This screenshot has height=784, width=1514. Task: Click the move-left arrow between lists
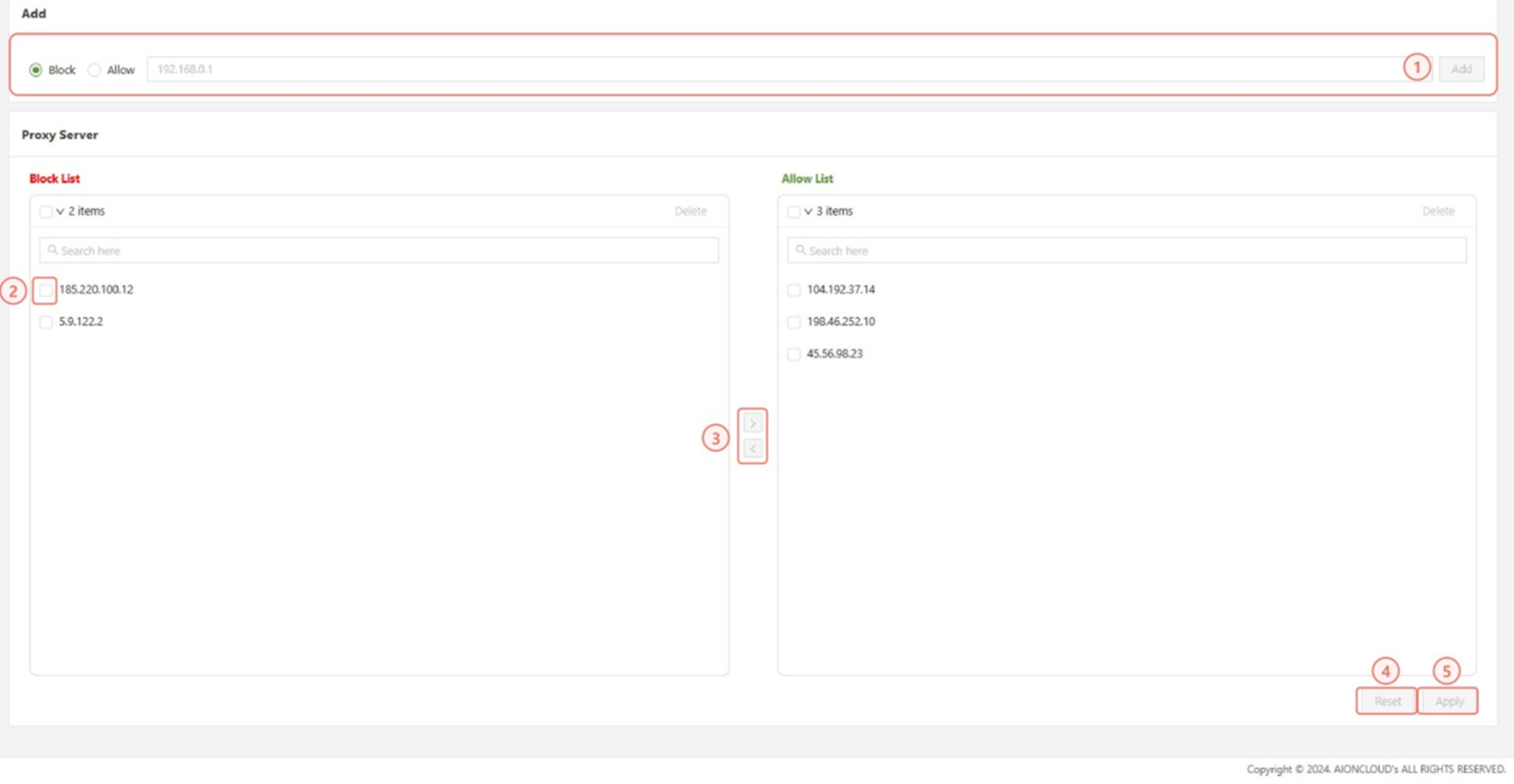[x=752, y=449]
